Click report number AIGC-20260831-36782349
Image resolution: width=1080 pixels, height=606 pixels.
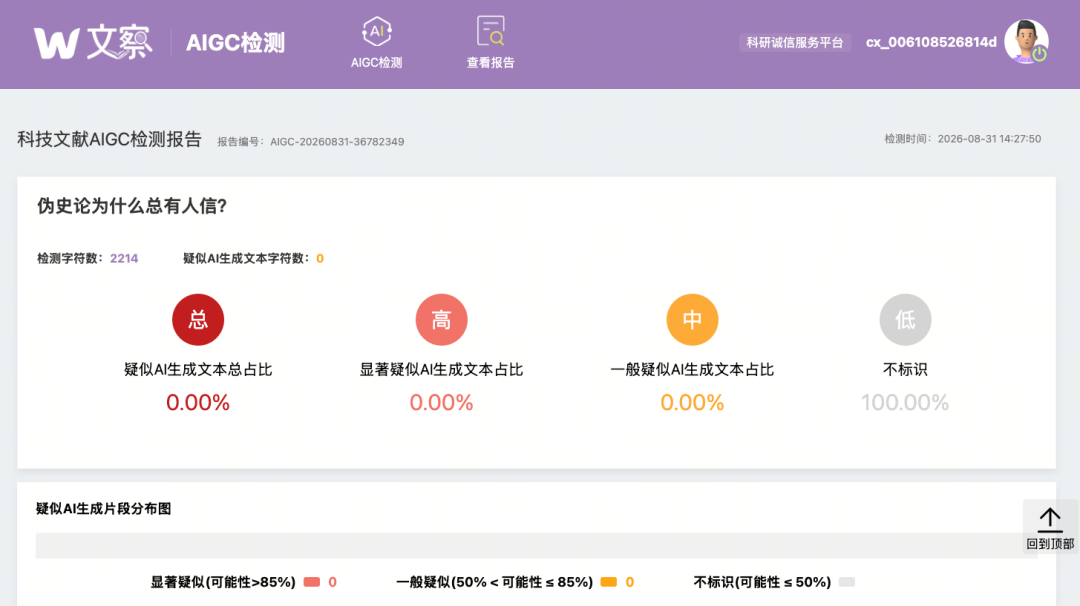338,142
